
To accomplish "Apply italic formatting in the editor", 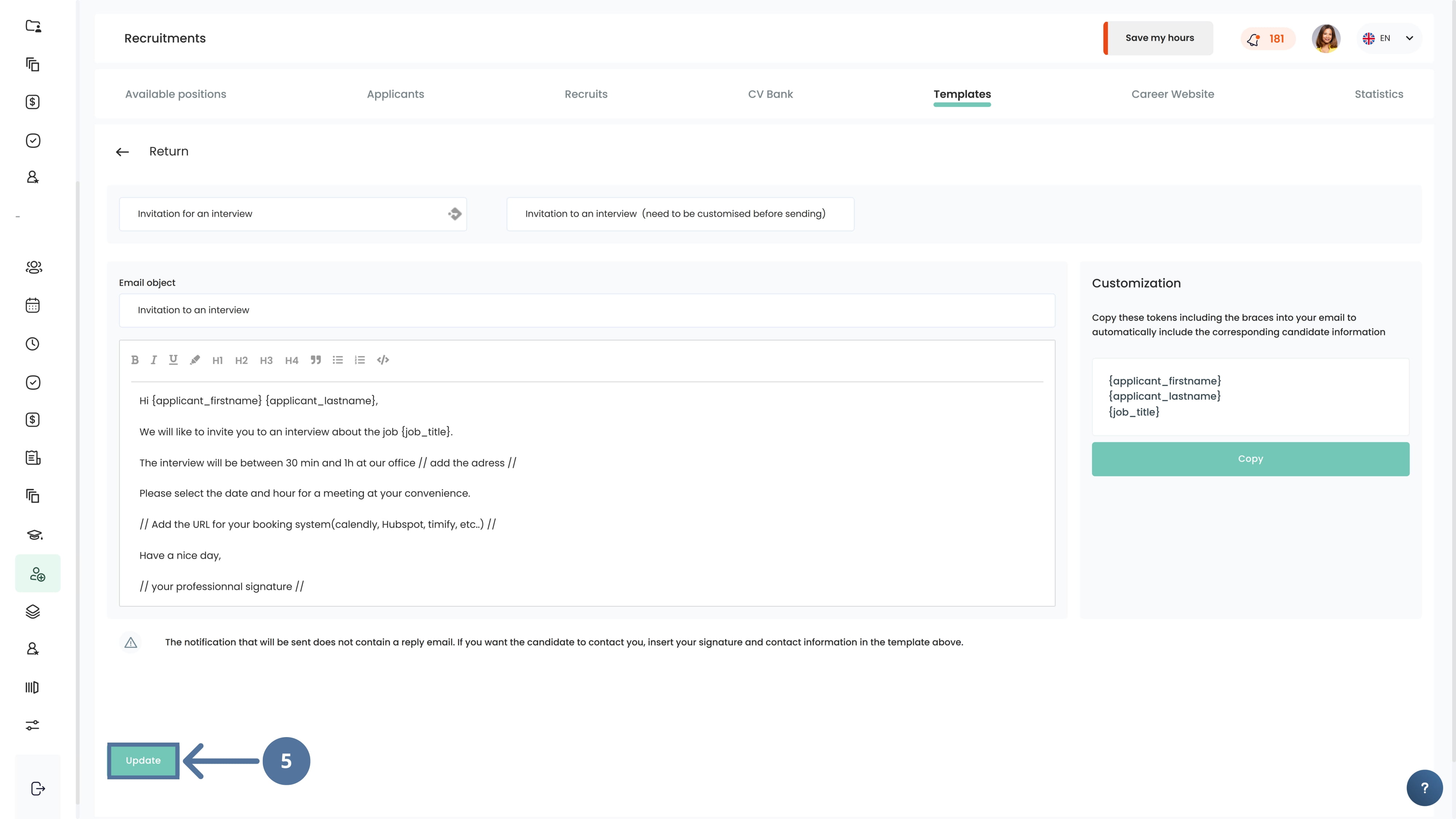I will click(x=154, y=360).
